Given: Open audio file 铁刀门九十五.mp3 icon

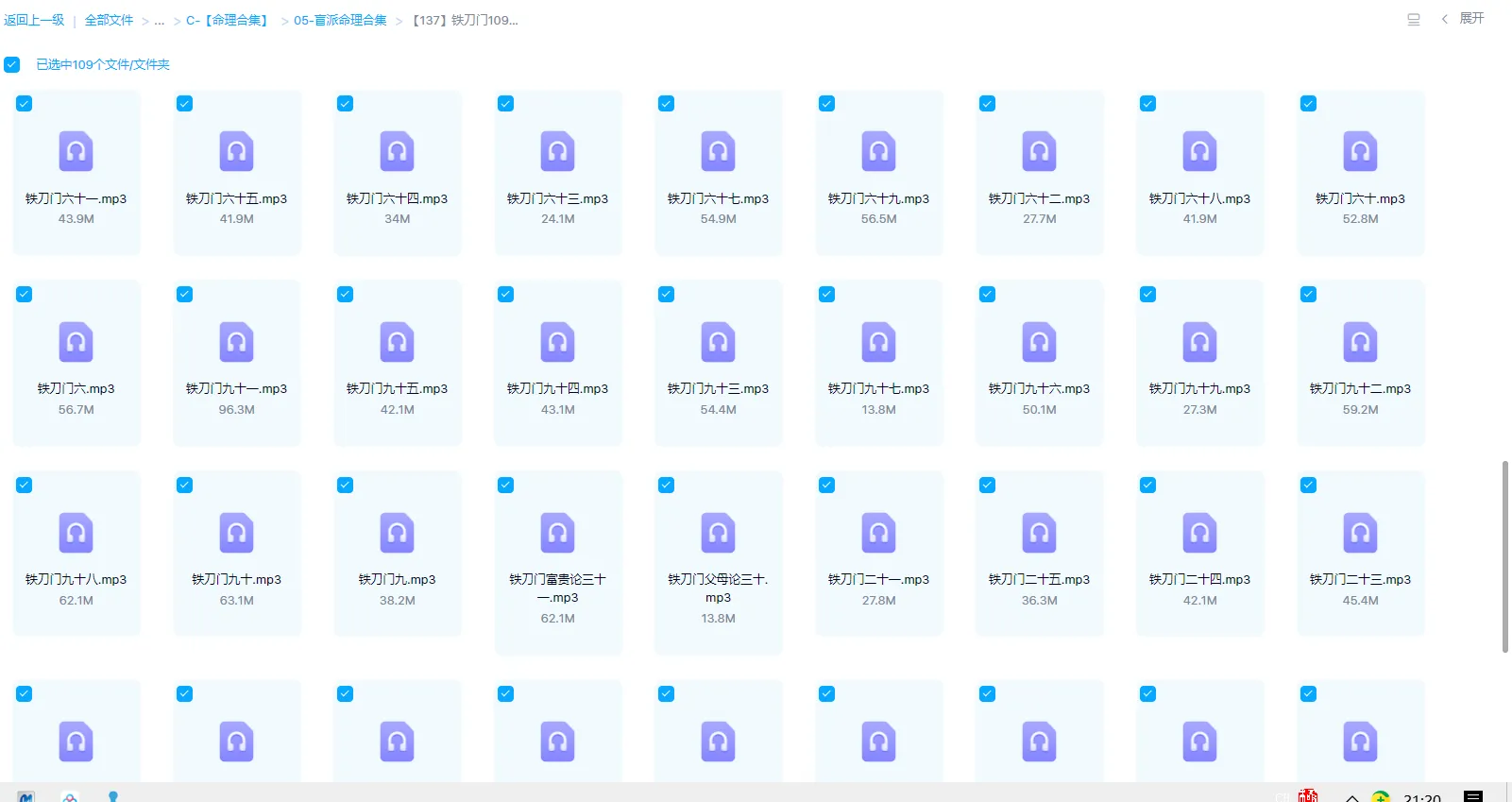Looking at the screenshot, I should tap(398, 342).
